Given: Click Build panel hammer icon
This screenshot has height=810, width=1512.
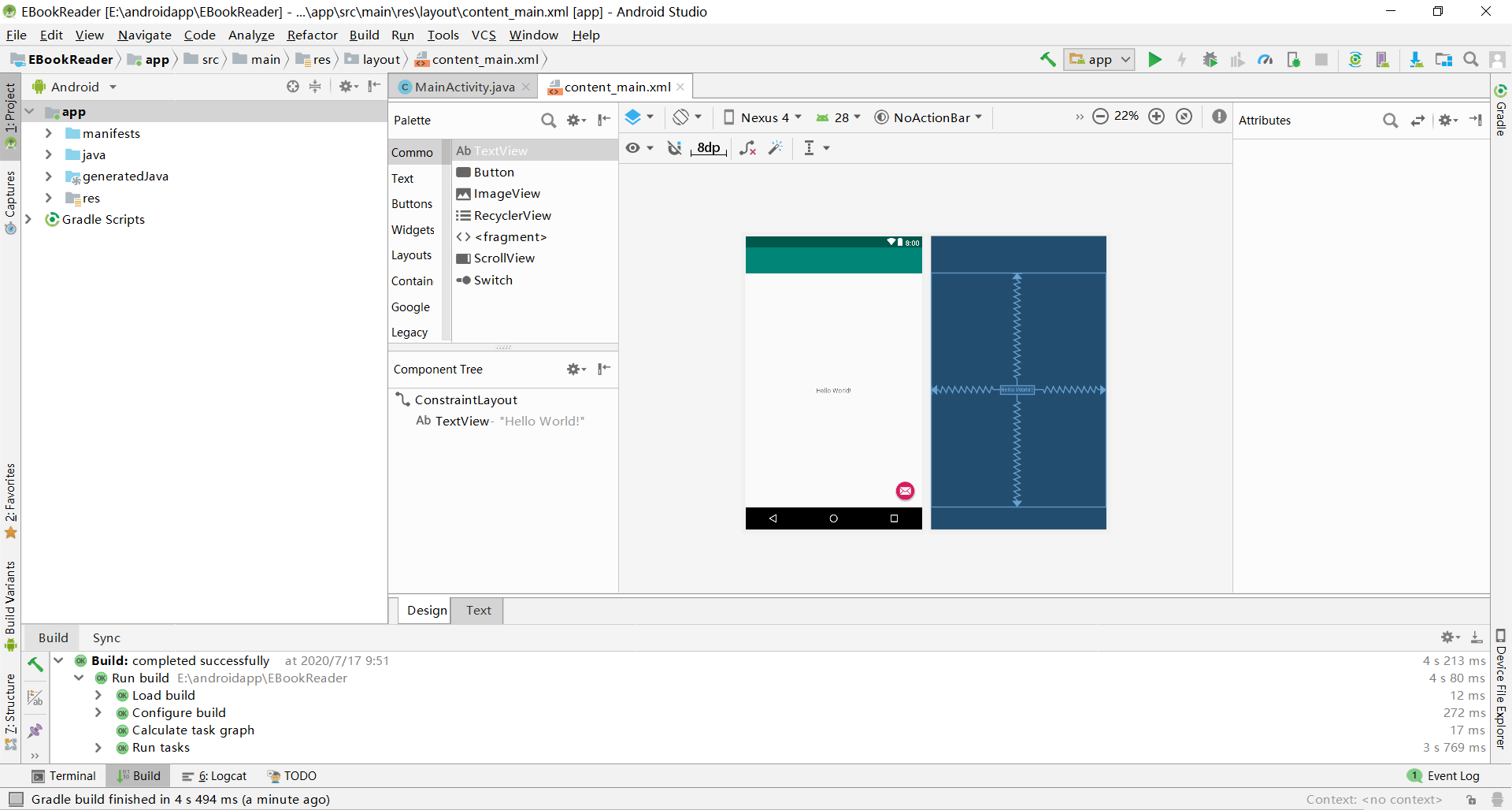Looking at the screenshot, I should click(35, 664).
